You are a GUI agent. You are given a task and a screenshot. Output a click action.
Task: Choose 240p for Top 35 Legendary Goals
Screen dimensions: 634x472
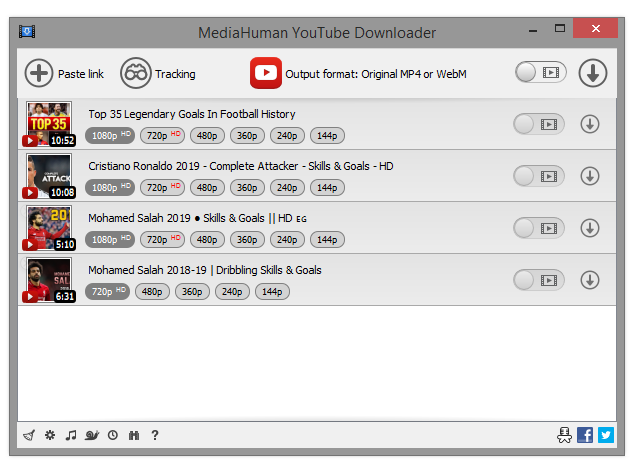(287, 135)
